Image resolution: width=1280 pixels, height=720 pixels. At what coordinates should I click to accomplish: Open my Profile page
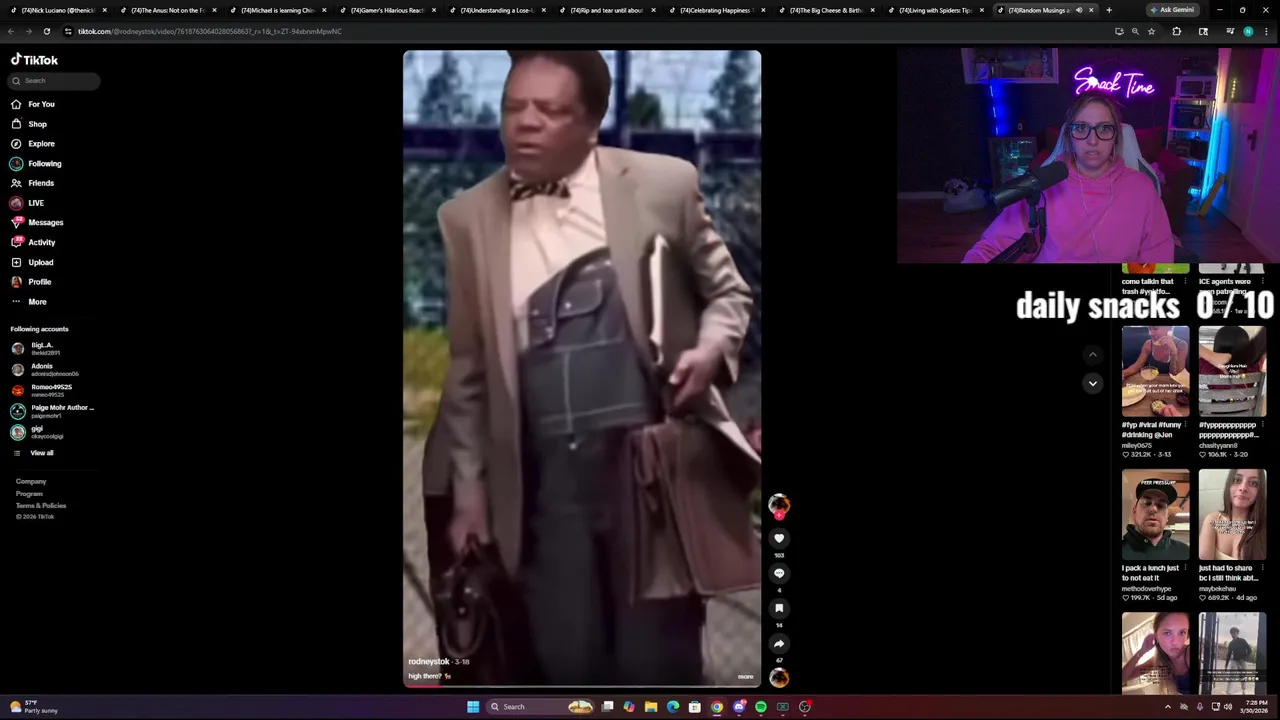(31, 282)
